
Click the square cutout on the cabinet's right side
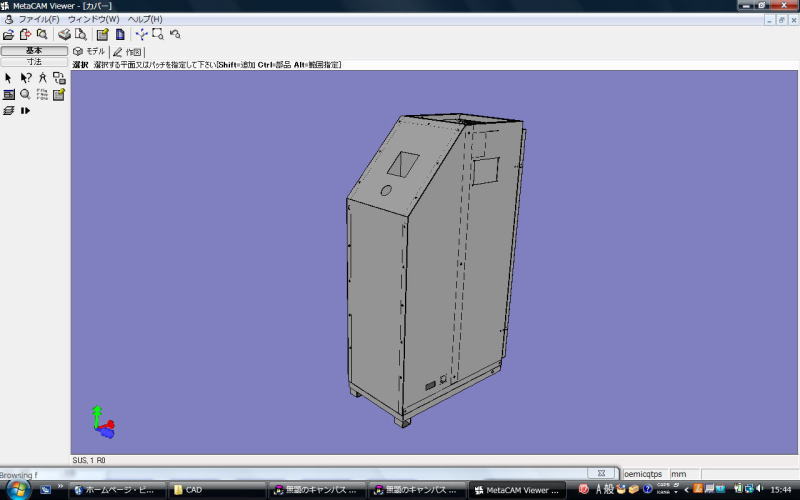485,171
